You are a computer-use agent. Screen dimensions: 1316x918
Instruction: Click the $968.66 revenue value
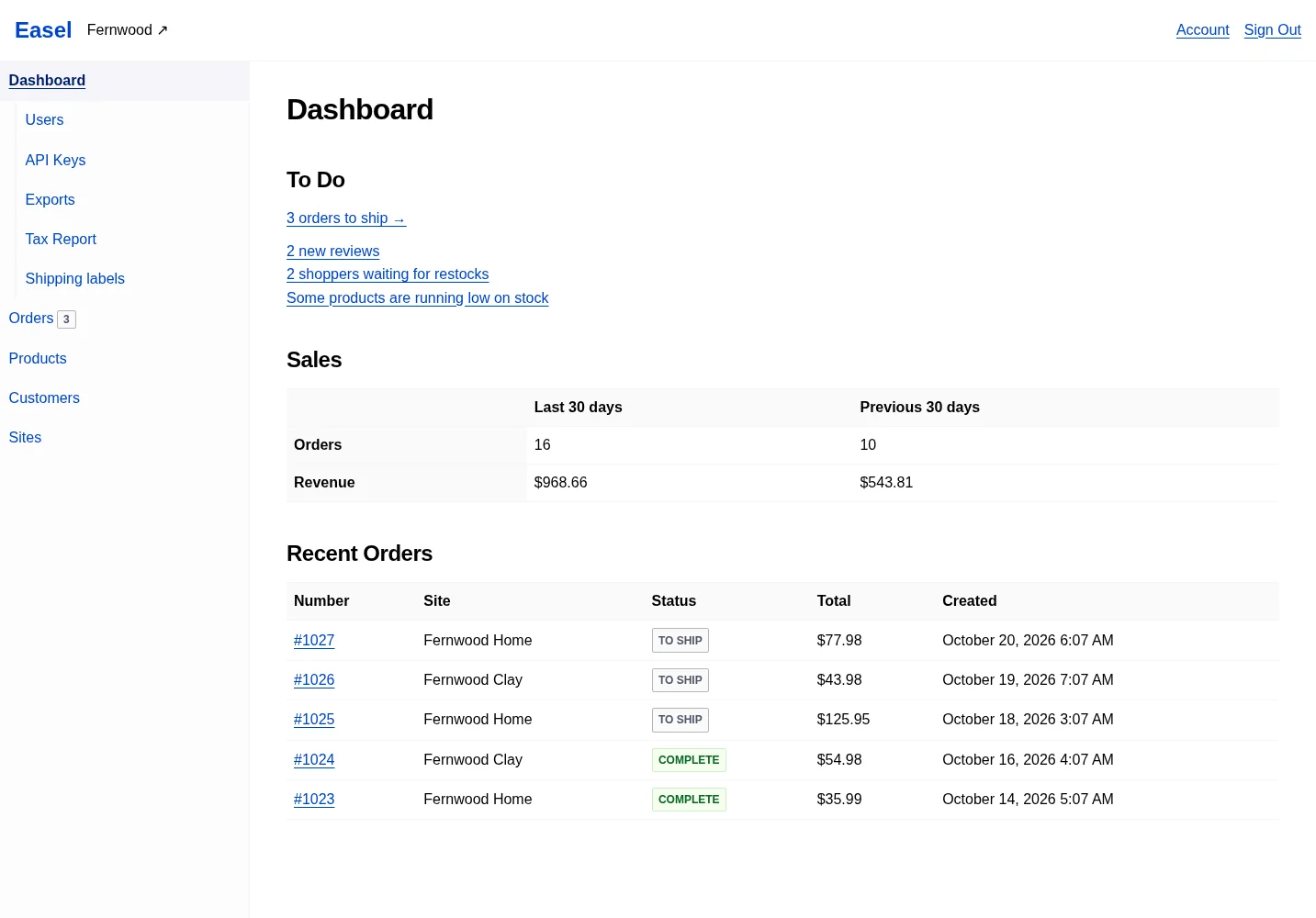click(x=560, y=483)
